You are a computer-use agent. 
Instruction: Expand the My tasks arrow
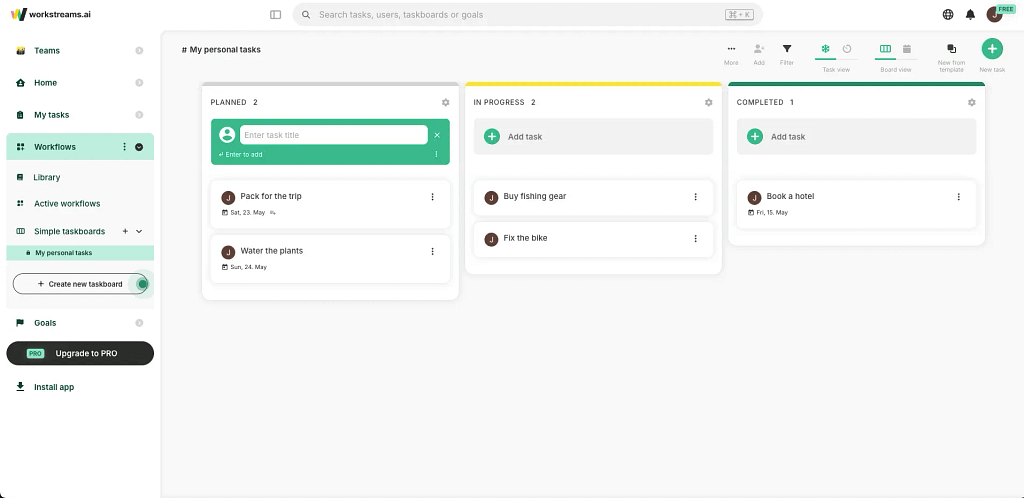(x=139, y=114)
